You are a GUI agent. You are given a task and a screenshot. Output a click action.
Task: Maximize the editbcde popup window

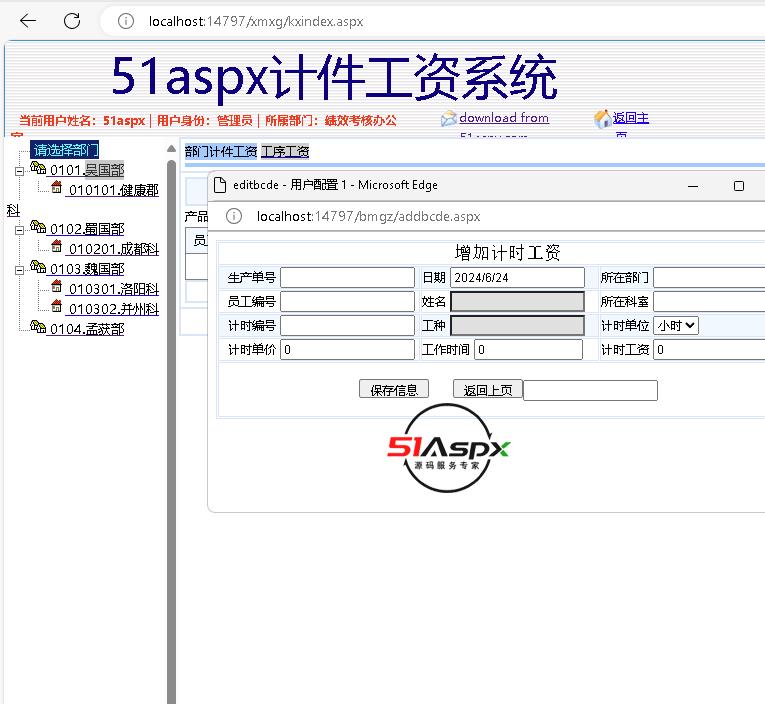point(739,186)
